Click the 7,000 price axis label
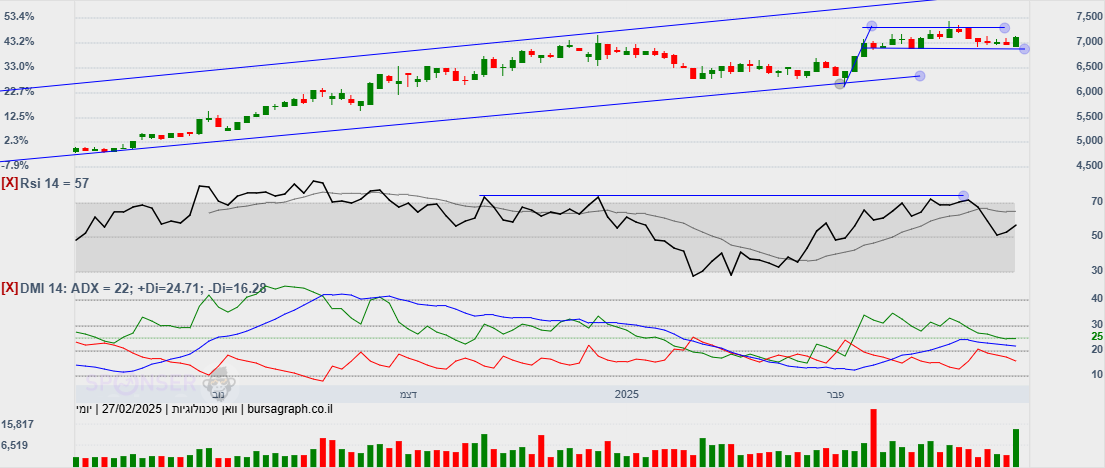 (x=1089, y=42)
